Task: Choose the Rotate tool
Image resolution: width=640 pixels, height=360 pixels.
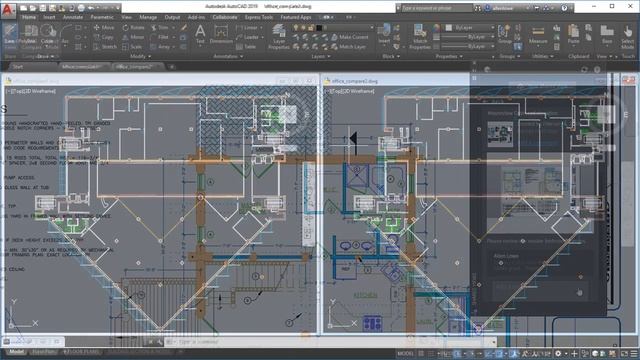Action: click(x=133, y=27)
